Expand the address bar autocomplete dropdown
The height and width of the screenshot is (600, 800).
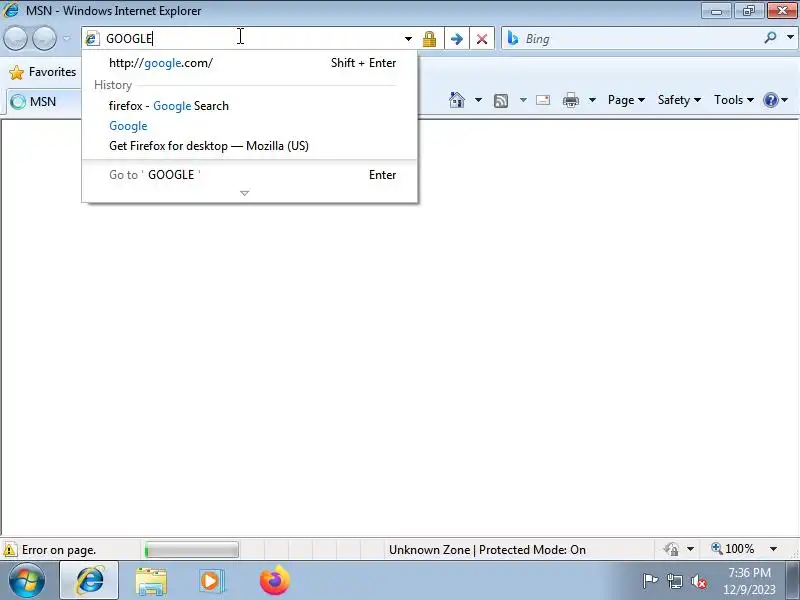(408, 39)
